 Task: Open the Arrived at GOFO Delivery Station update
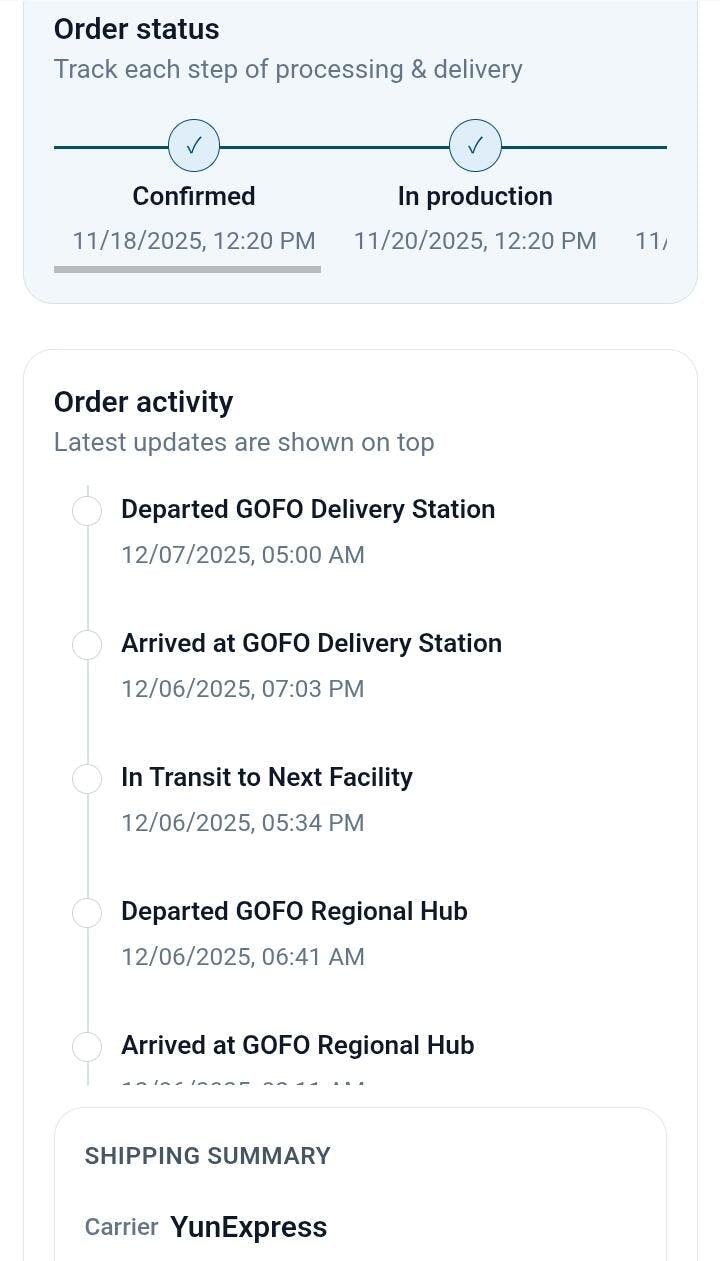[311, 643]
